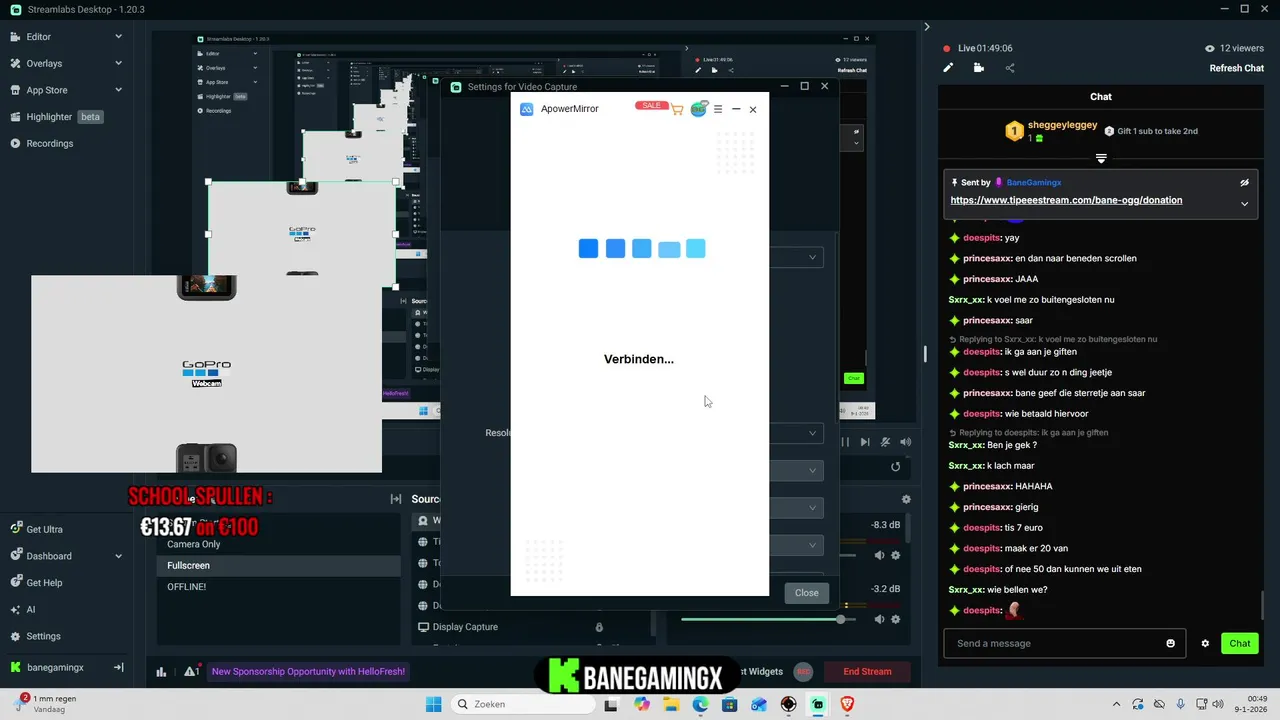1280x720 pixels.
Task: Open the mixer settings gear
Action: [x=906, y=499]
